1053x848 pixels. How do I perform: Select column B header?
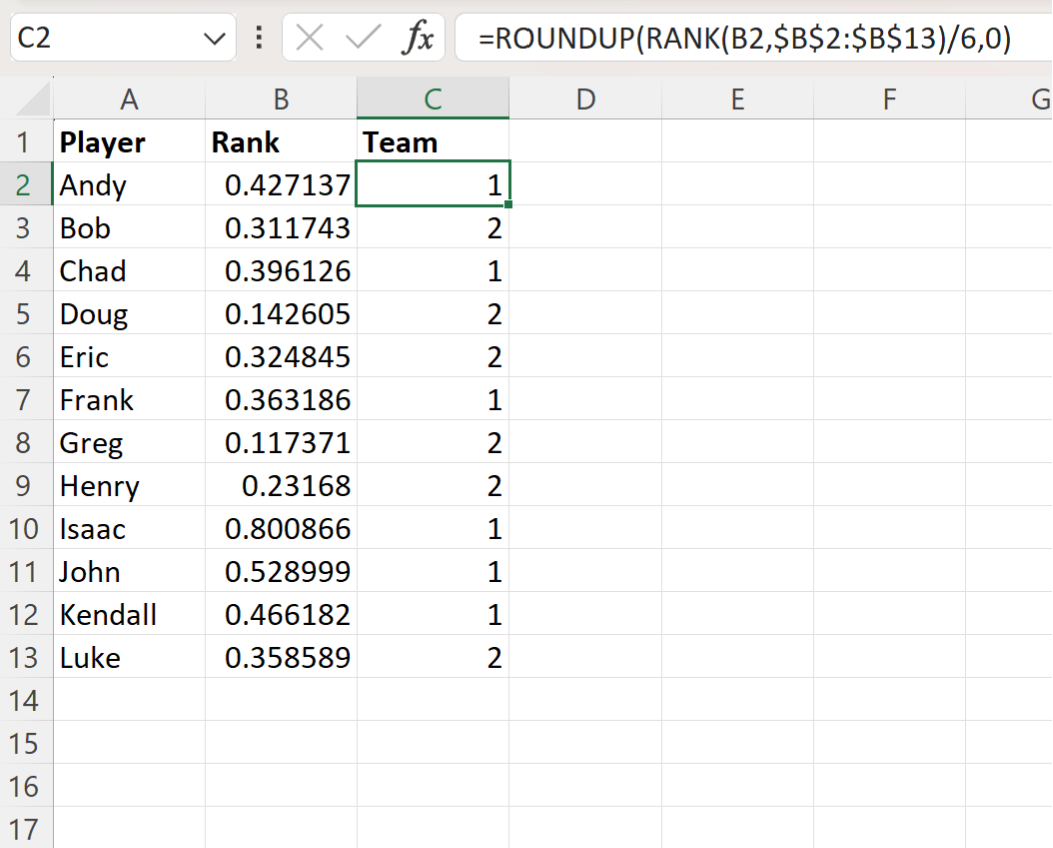280,99
